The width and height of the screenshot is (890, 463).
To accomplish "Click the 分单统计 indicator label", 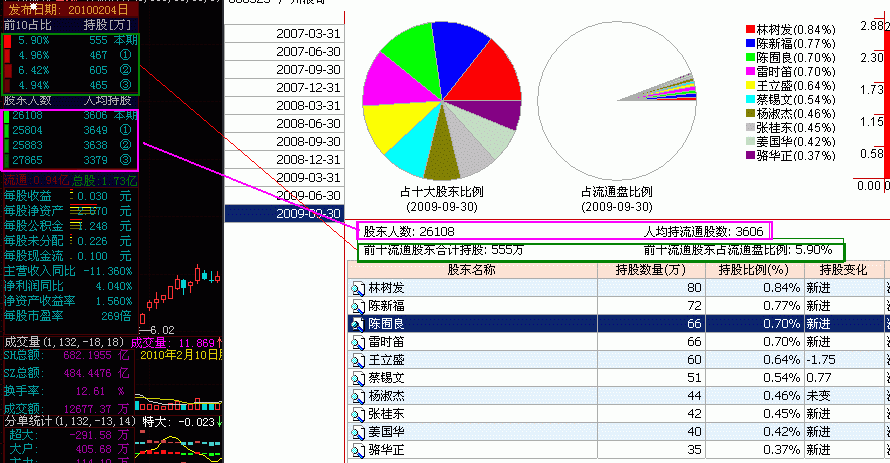I will pyautogui.click(x=70, y=422).
